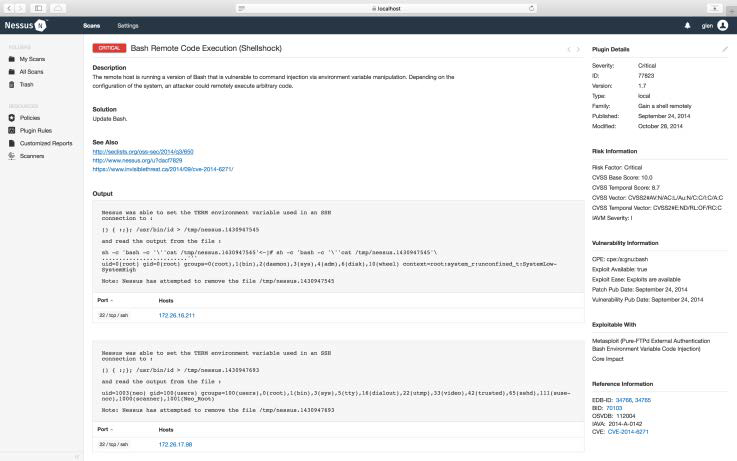The height and width of the screenshot is (461, 737).
Task: Click the Family Gain a shell remotely value
Action: click(x=665, y=106)
